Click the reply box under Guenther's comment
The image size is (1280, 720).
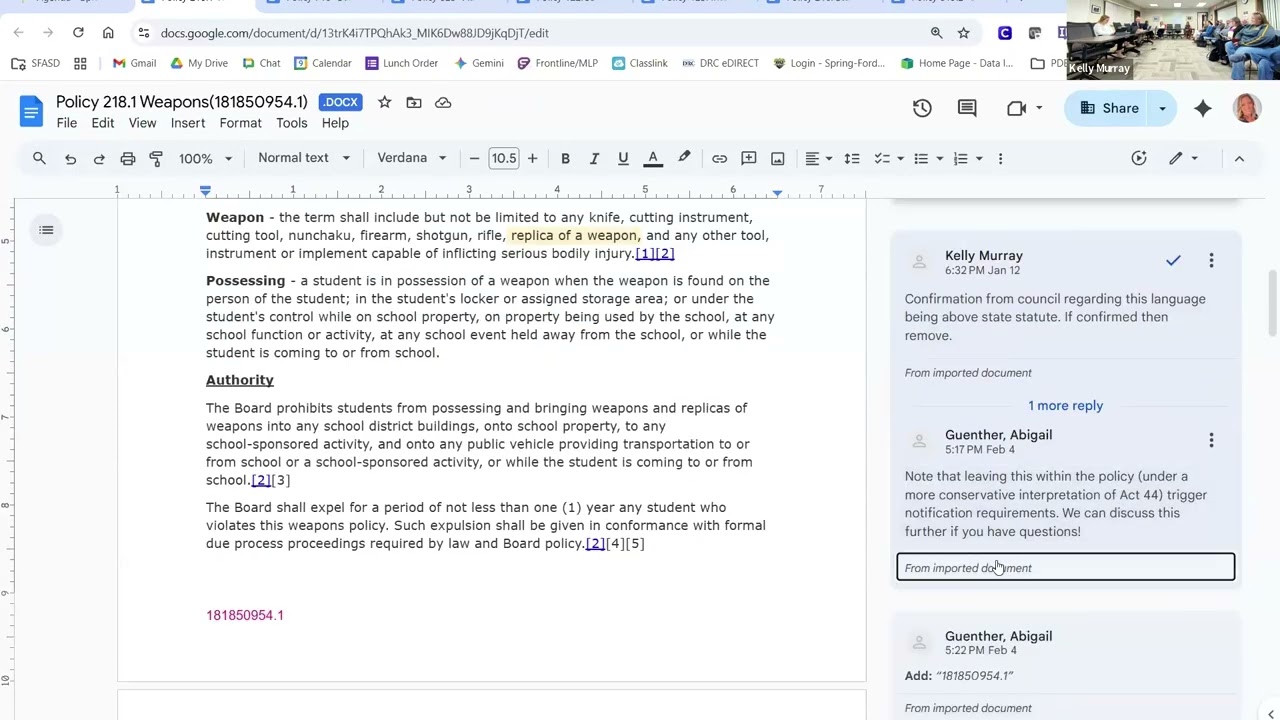tap(1066, 567)
